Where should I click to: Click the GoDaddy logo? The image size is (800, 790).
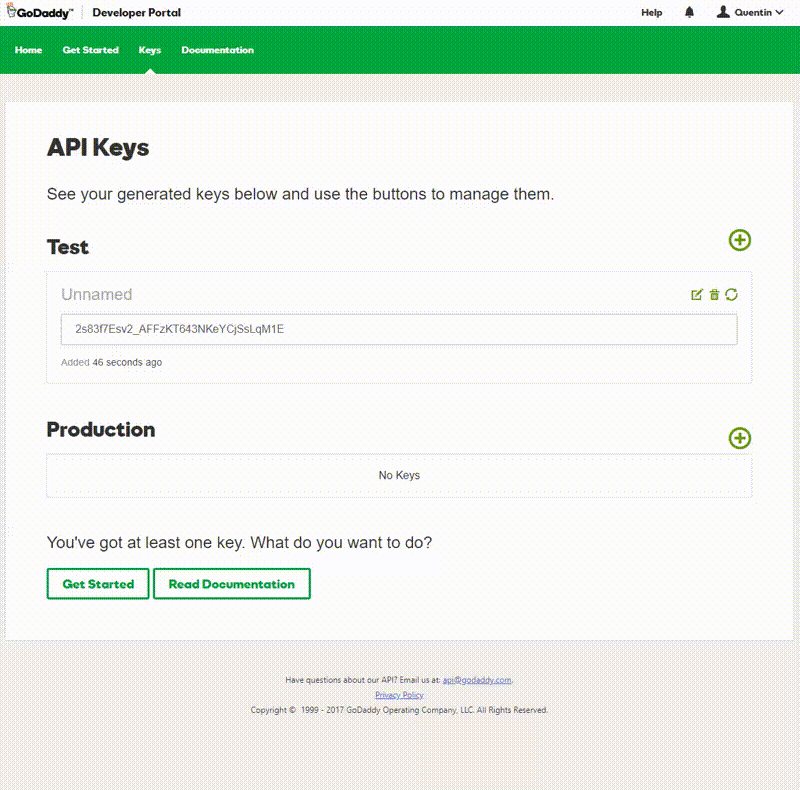[39, 12]
